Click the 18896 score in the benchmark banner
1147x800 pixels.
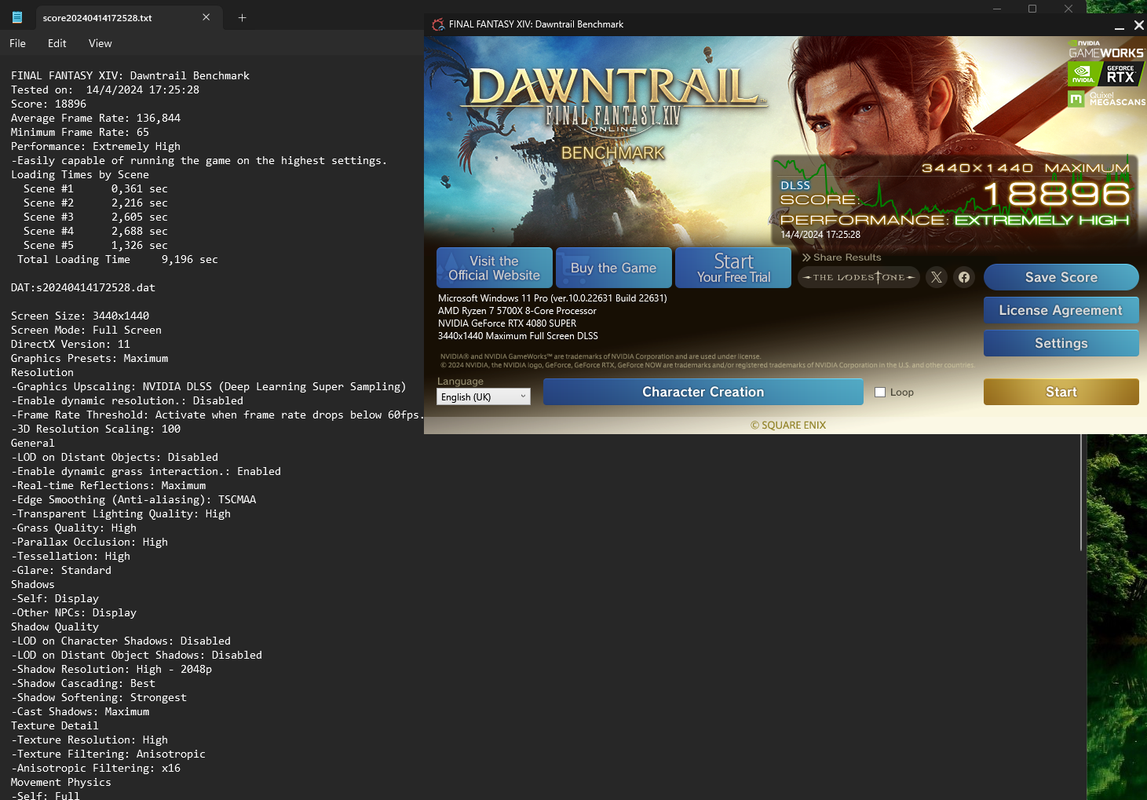click(1056, 195)
